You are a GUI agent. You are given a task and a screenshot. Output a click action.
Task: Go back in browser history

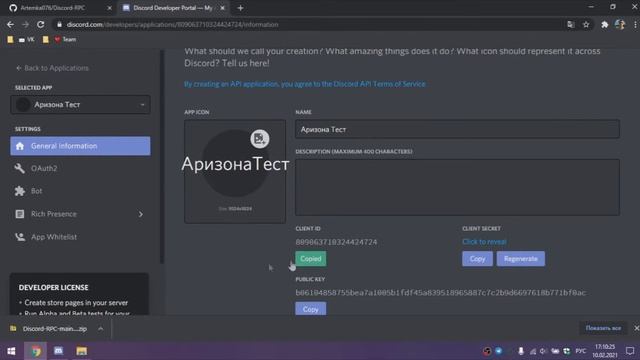point(10,24)
